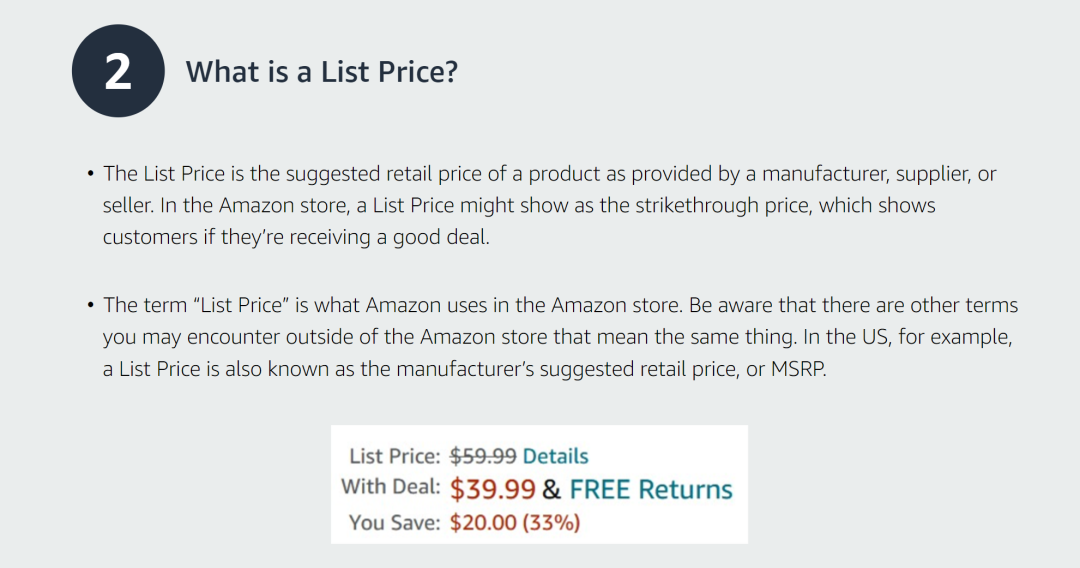Click the $20.00 (33%) savings amount
Viewport: 1080px width, 568px height.
coord(515,522)
